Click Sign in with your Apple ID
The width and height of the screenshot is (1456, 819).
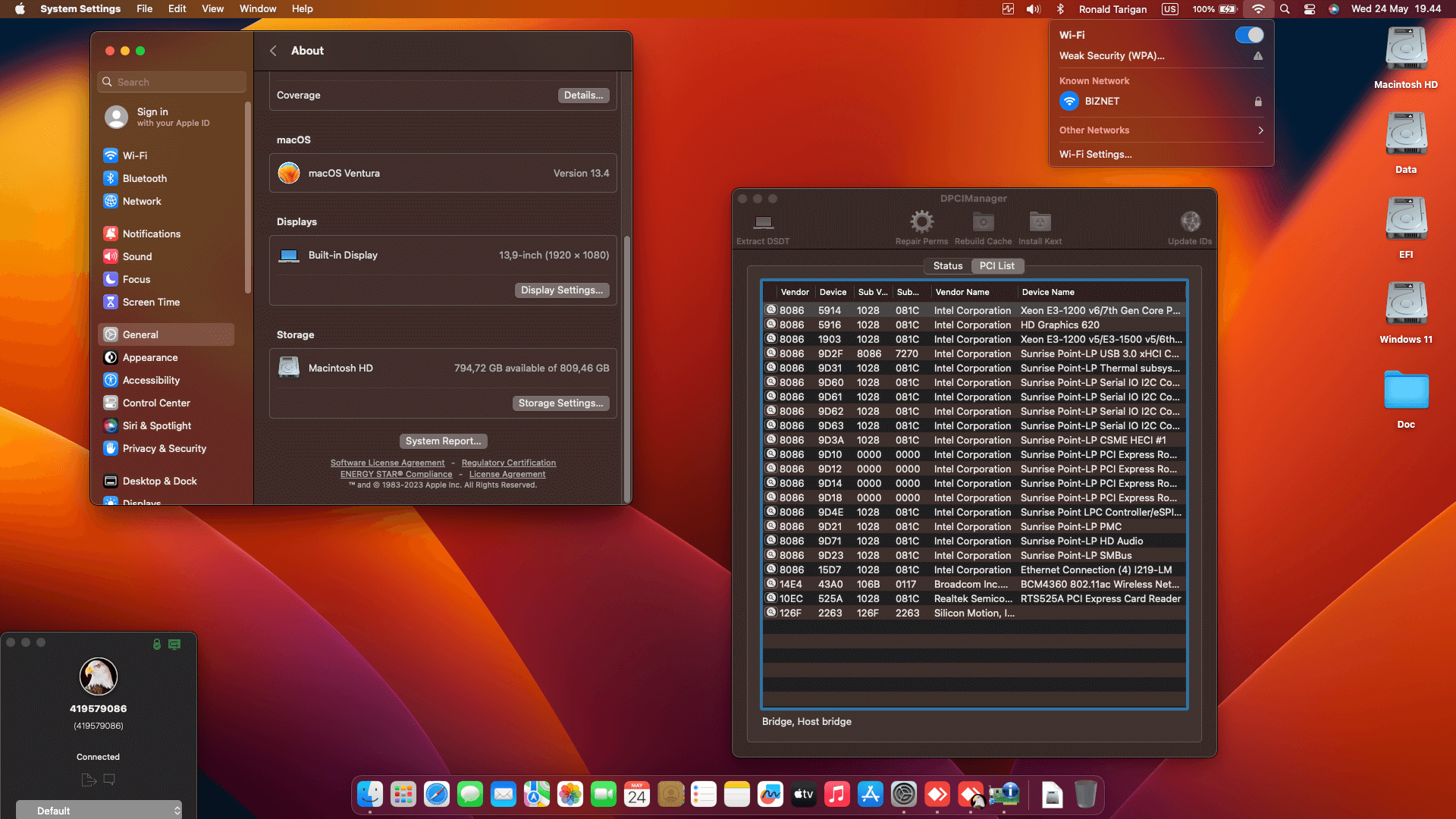pyautogui.click(x=166, y=117)
